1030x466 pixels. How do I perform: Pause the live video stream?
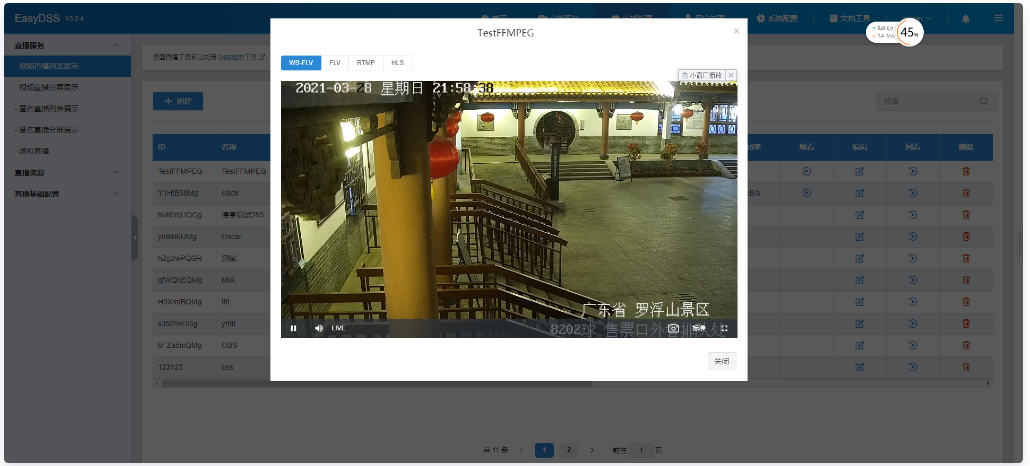[x=294, y=328]
